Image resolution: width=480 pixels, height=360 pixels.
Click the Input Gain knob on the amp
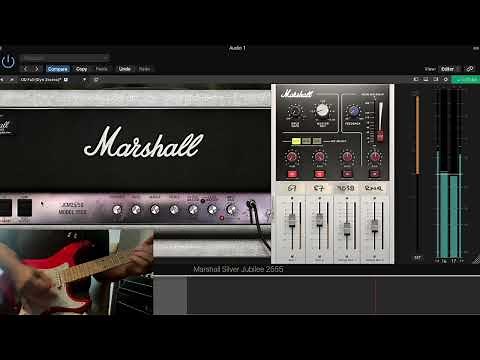pyautogui.click(x=231, y=210)
